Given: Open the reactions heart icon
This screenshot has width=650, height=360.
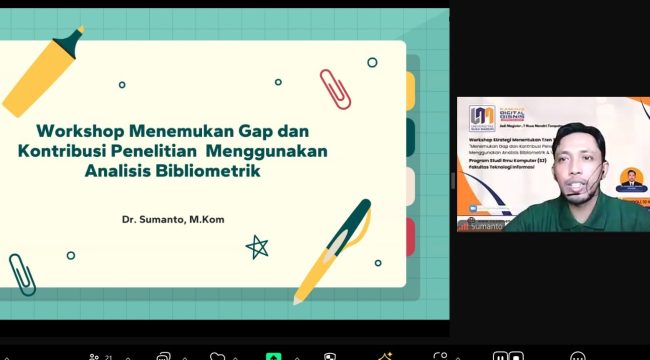Looking at the screenshot, I should click(x=217, y=357).
